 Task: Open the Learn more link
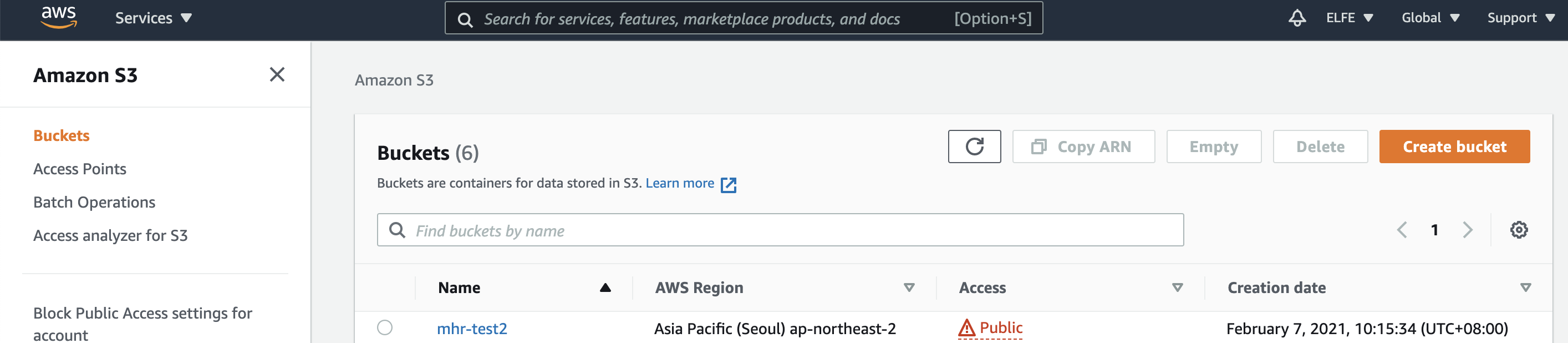click(x=679, y=183)
